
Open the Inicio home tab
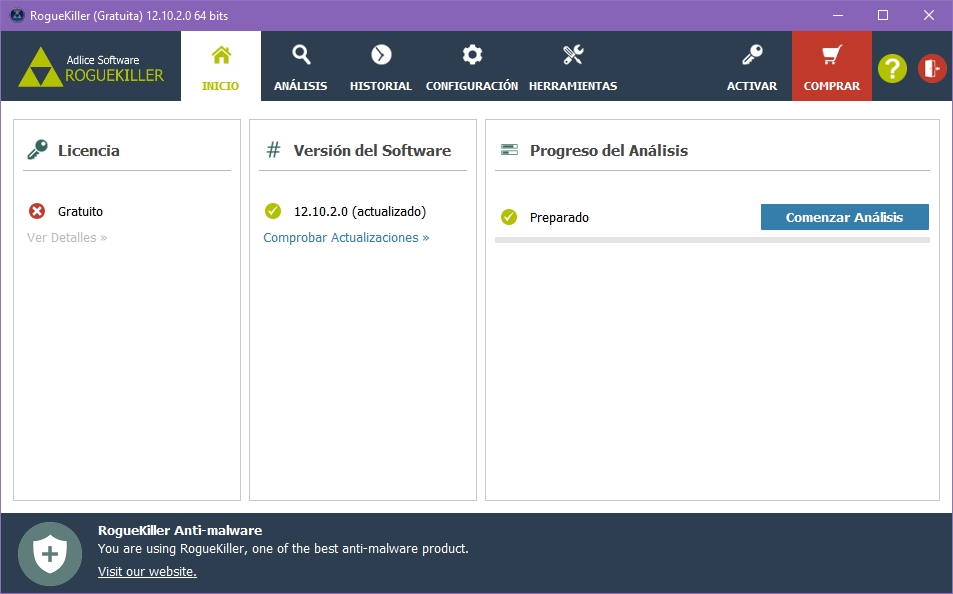[x=221, y=66]
